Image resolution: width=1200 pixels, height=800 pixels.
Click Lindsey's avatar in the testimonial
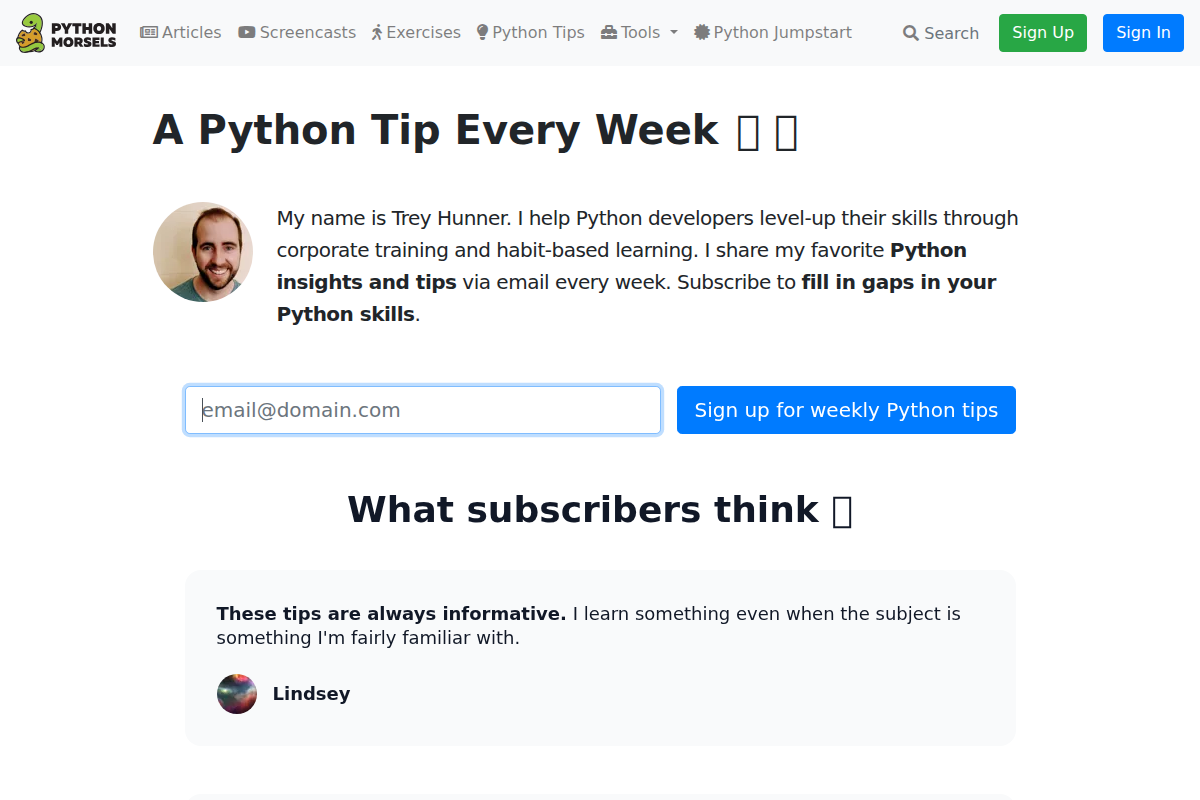[237, 694]
